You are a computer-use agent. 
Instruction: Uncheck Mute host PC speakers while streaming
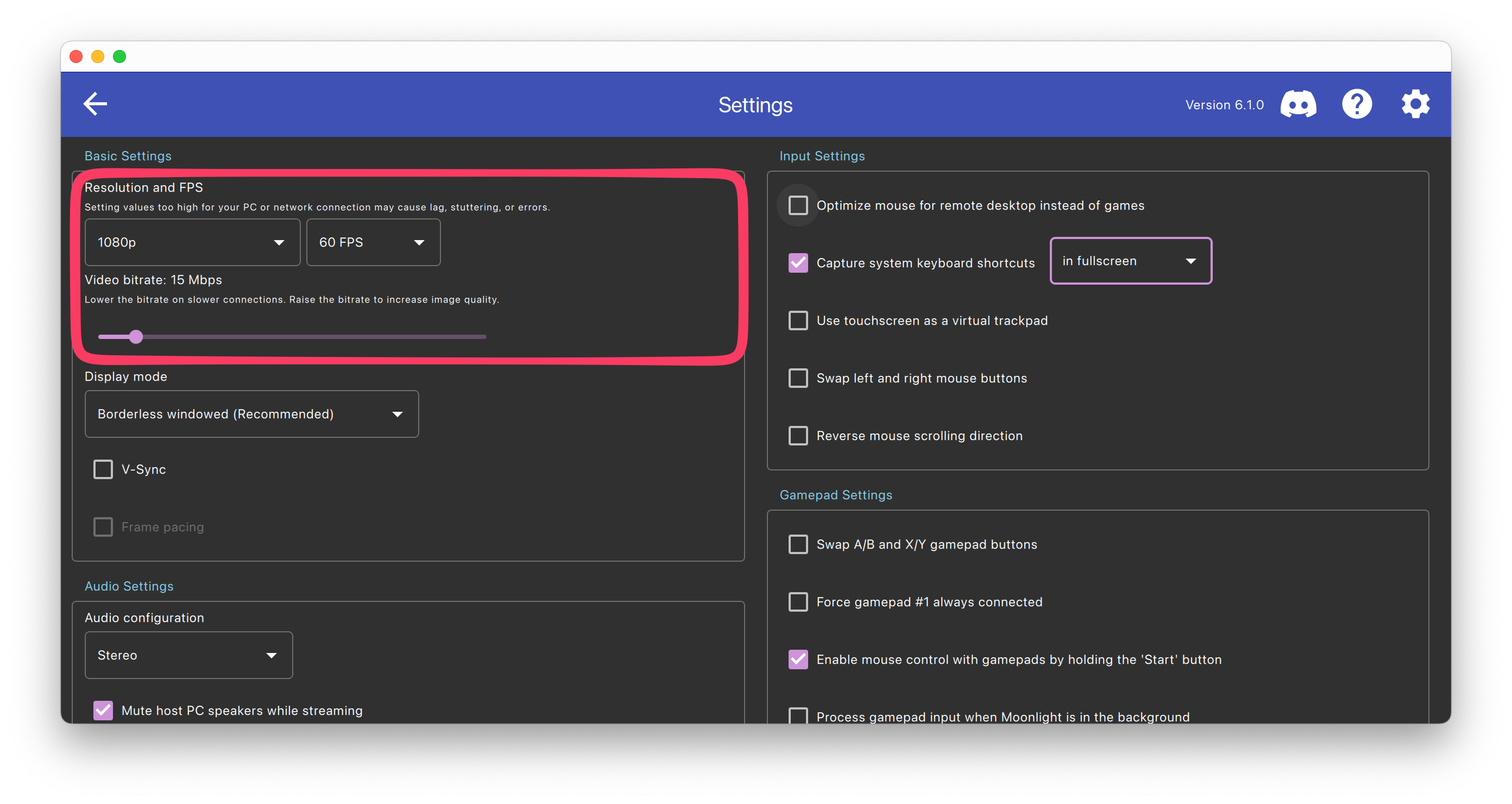pyautogui.click(x=103, y=710)
